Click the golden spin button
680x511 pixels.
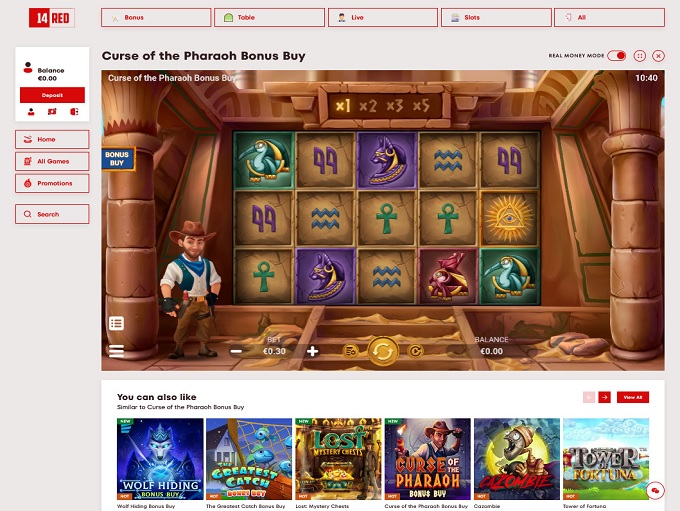pos(383,351)
